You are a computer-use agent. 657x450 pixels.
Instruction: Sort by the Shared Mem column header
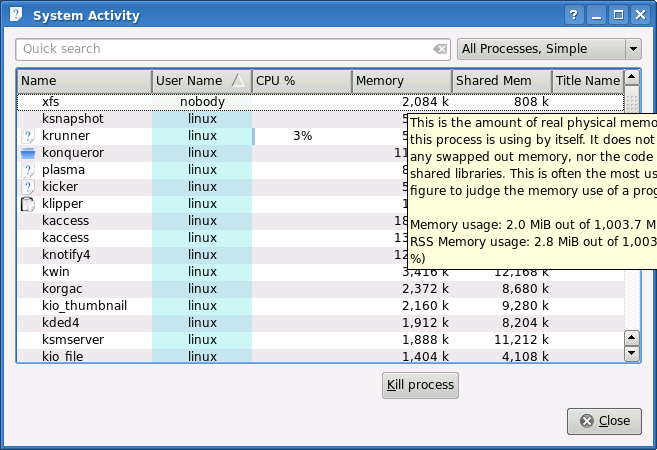click(x=502, y=81)
